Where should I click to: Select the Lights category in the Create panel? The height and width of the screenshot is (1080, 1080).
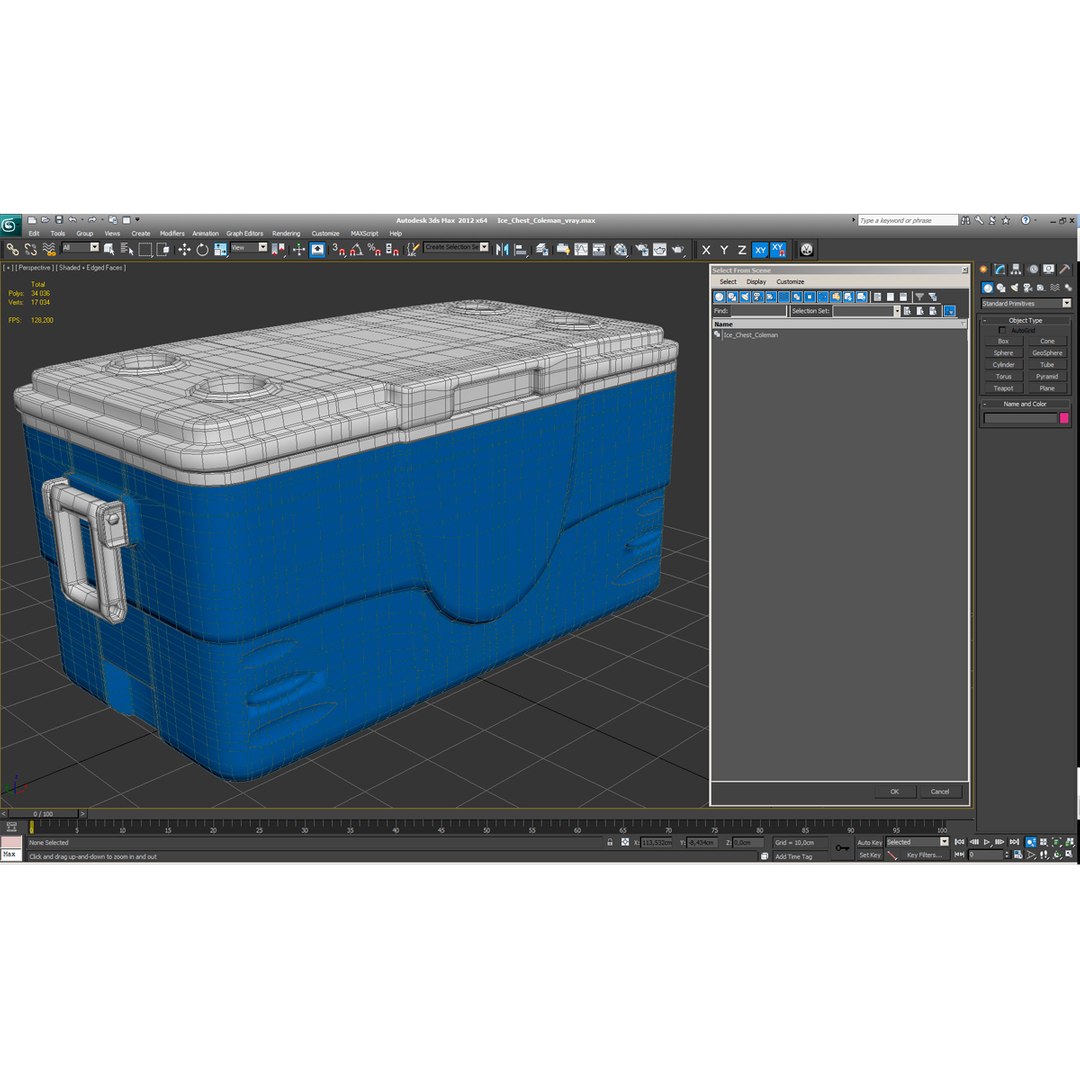(1014, 288)
